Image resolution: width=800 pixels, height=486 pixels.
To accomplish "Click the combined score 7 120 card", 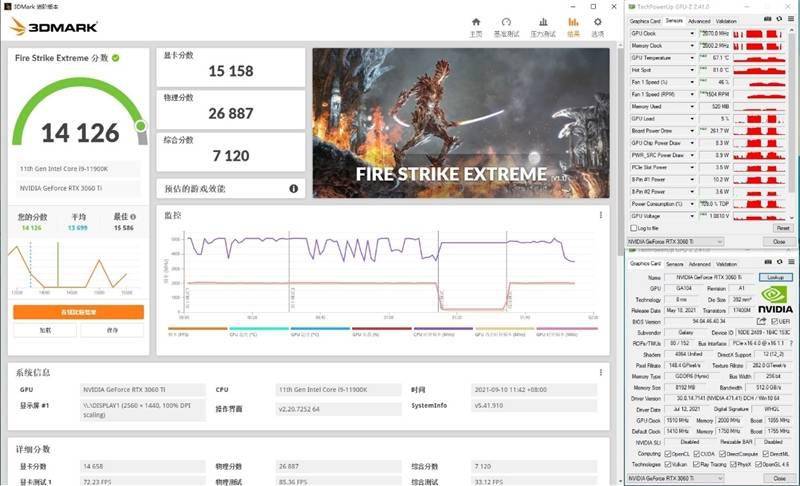I will (x=231, y=152).
